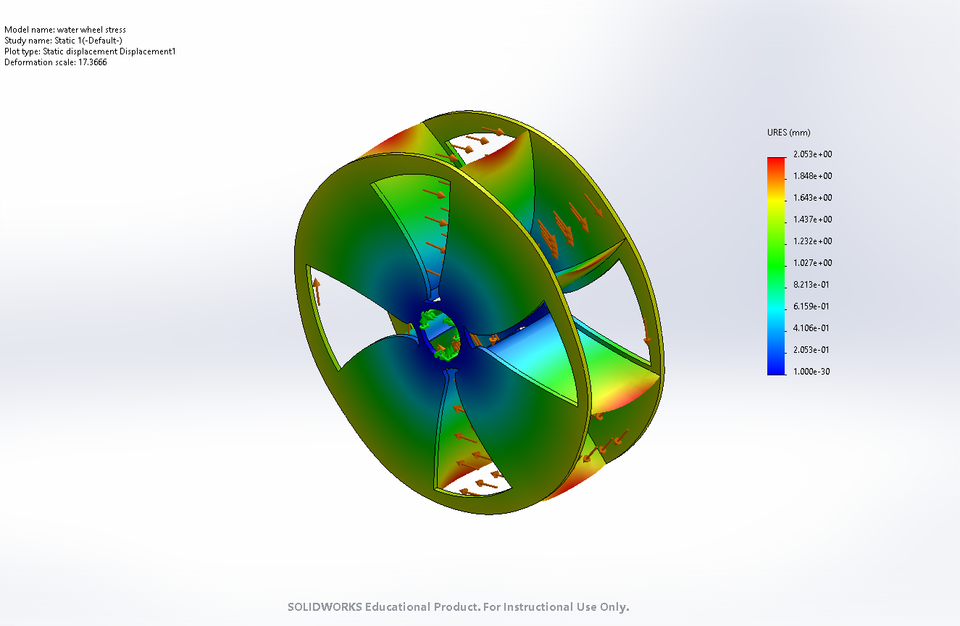
Task: Click the Deformation scale: 17.3666 text
Action: (57, 62)
